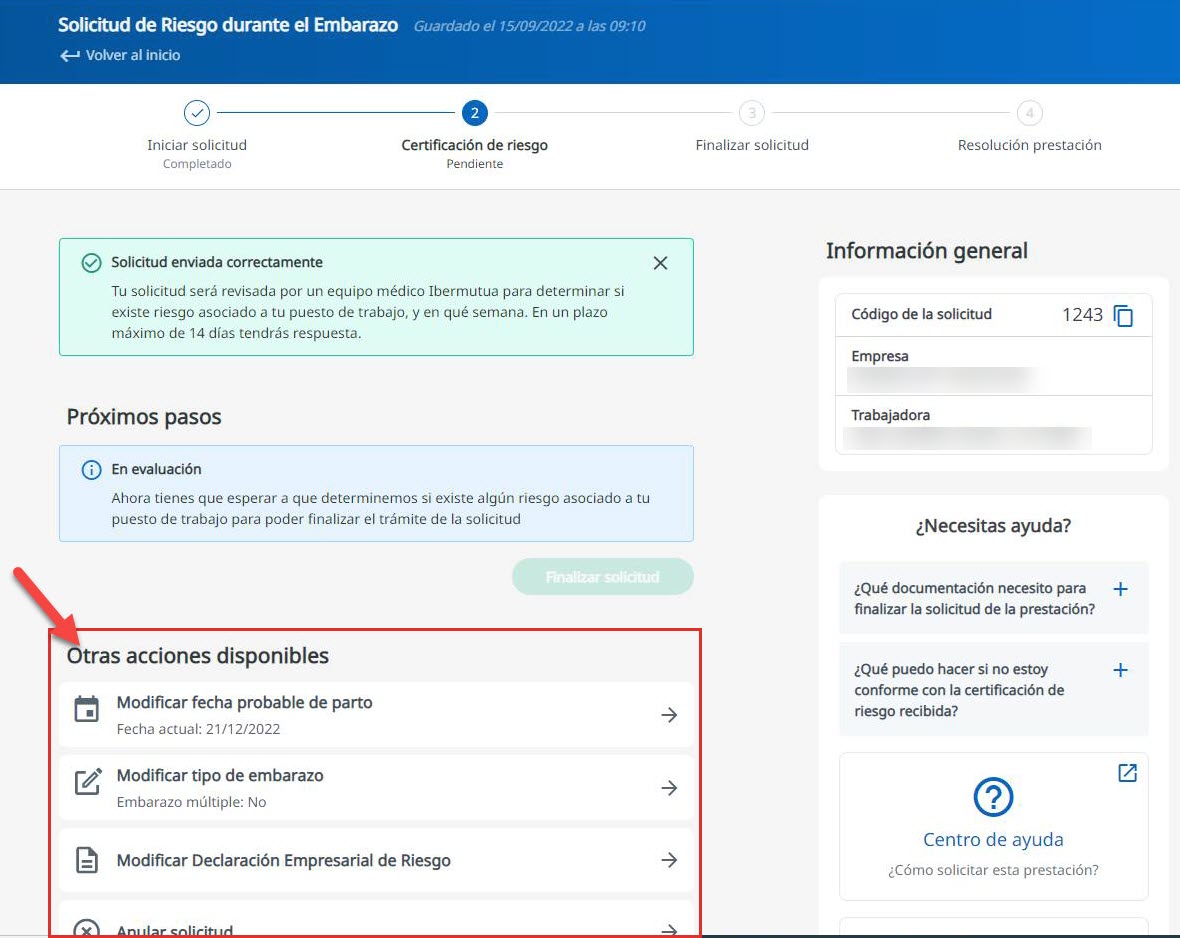Click the document icon for Declaración Empresarial
1180x938 pixels.
click(87, 860)
